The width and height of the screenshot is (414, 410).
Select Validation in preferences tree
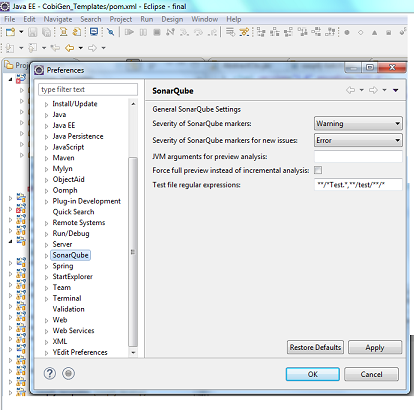pyautogui.click(x=68, y=309)
